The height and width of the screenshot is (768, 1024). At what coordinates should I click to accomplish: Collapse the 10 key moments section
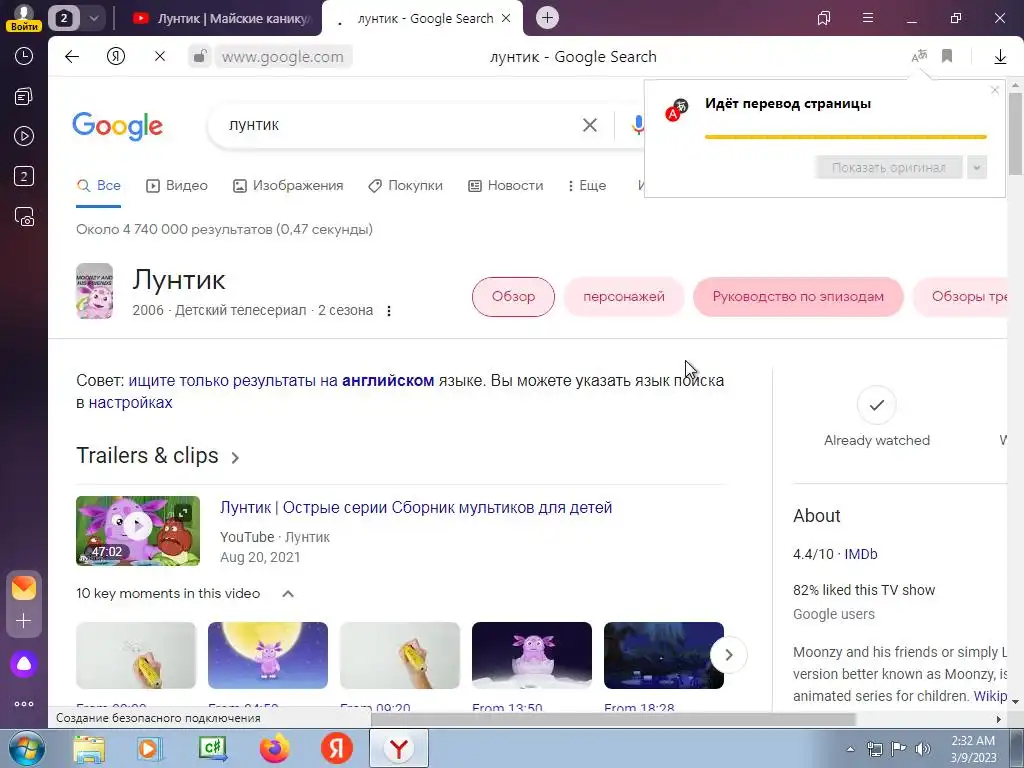coord(287,594)
